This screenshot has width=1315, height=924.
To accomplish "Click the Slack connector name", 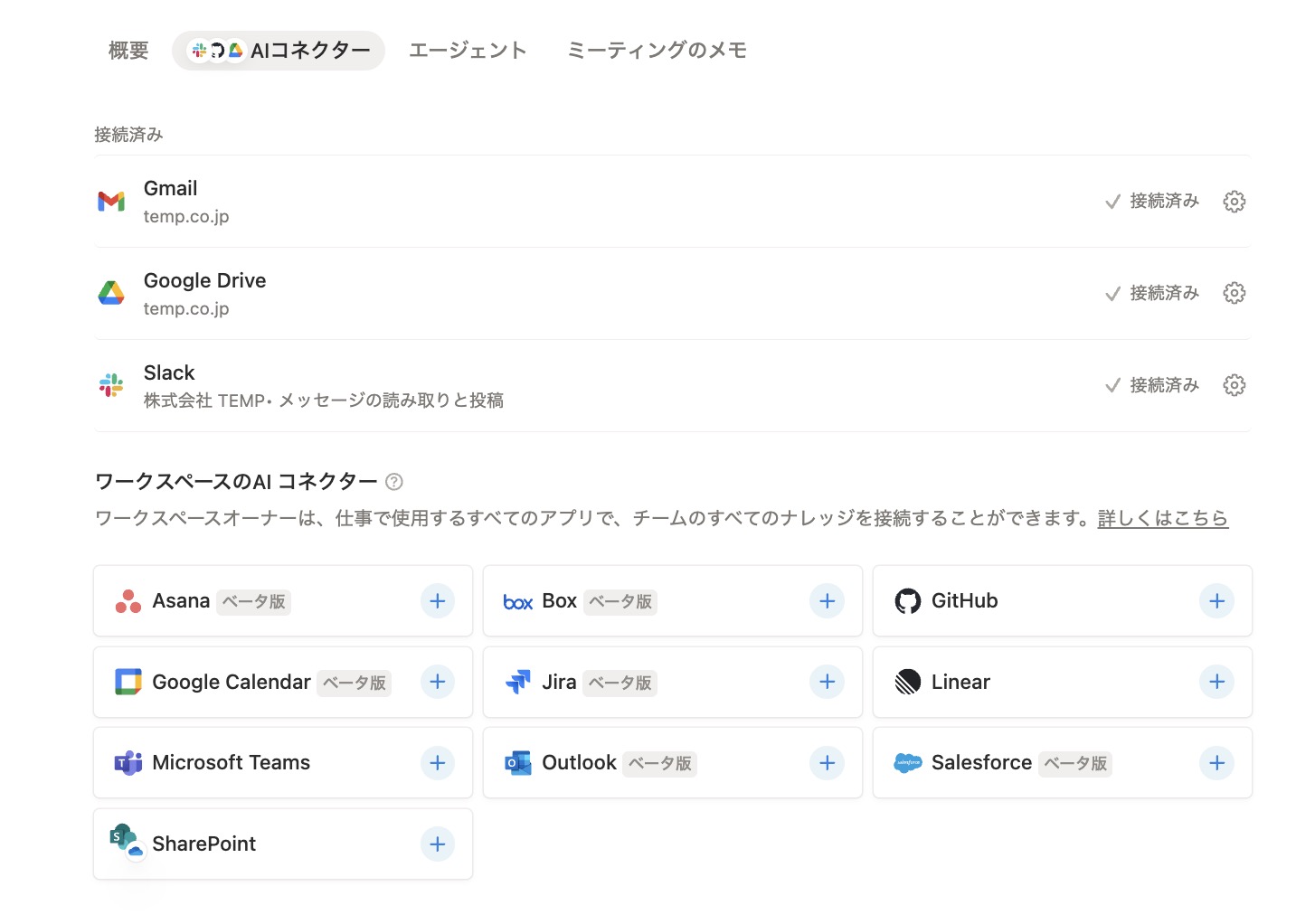I will click(169, 372).
